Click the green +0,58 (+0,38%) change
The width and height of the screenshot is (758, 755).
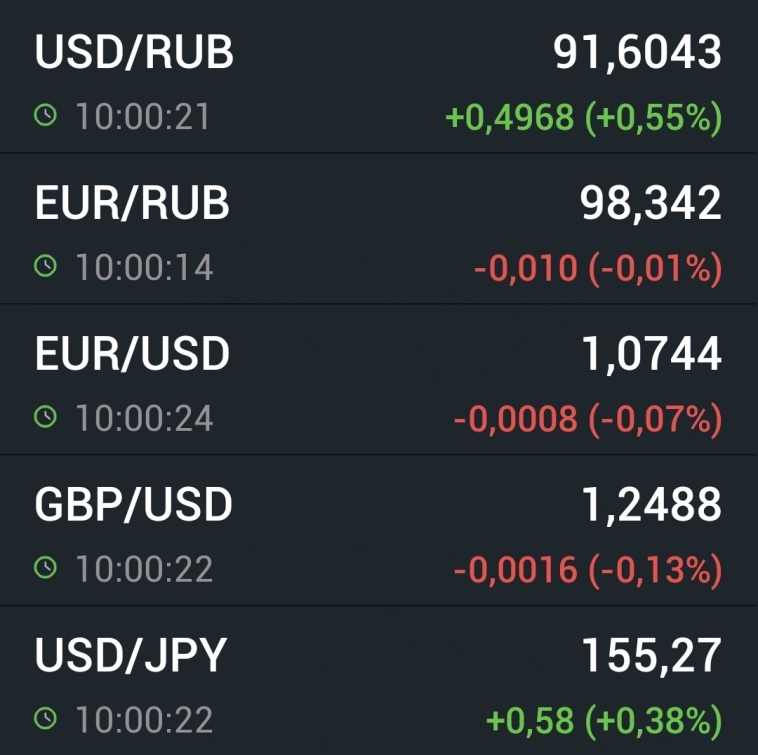pos(603,720)
